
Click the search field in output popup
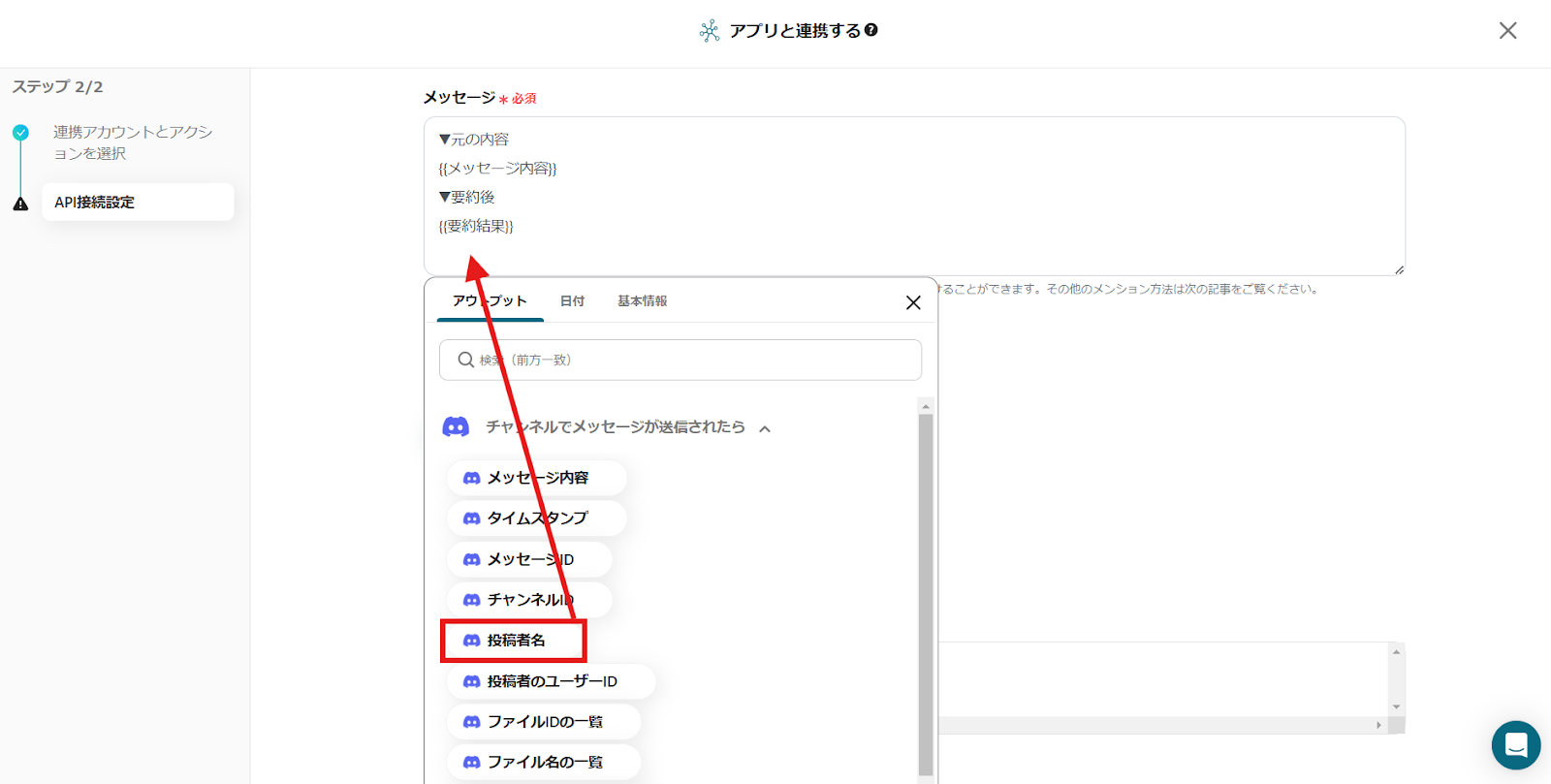693,360
